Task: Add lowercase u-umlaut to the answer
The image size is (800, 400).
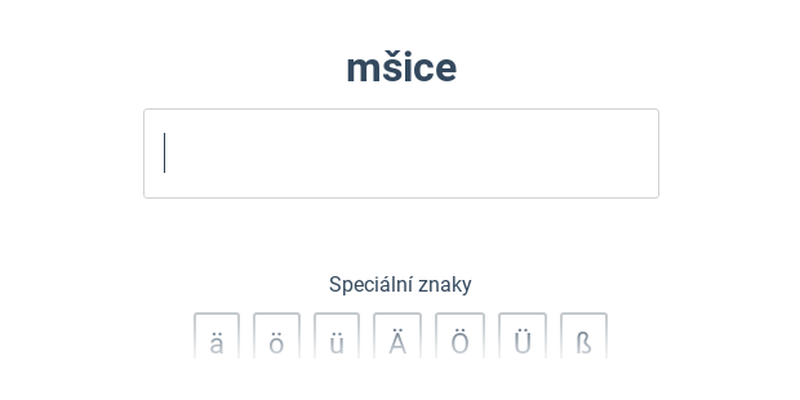Action: pos(336,338)
